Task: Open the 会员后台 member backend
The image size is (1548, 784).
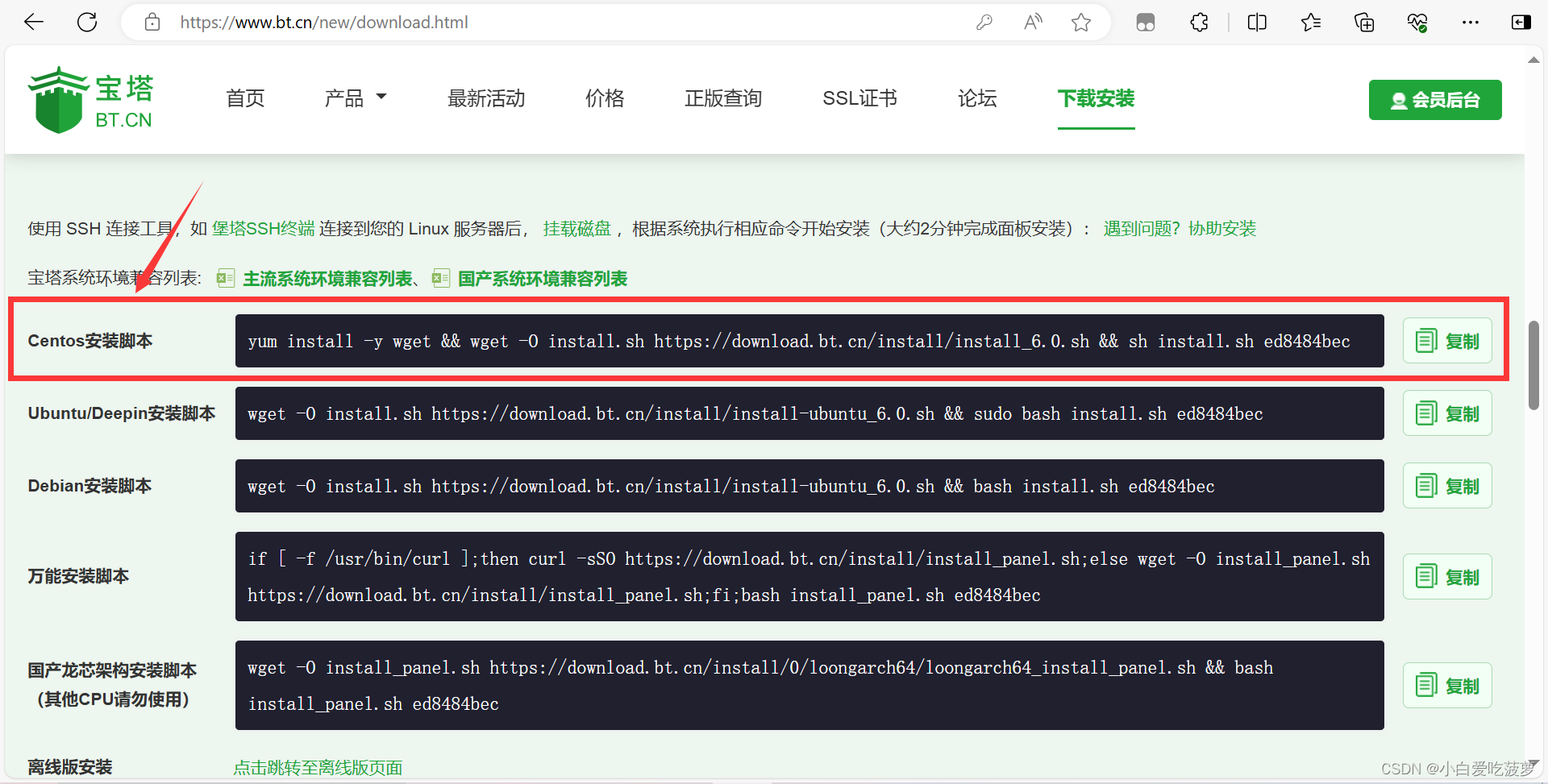Action: [1434, 100]
